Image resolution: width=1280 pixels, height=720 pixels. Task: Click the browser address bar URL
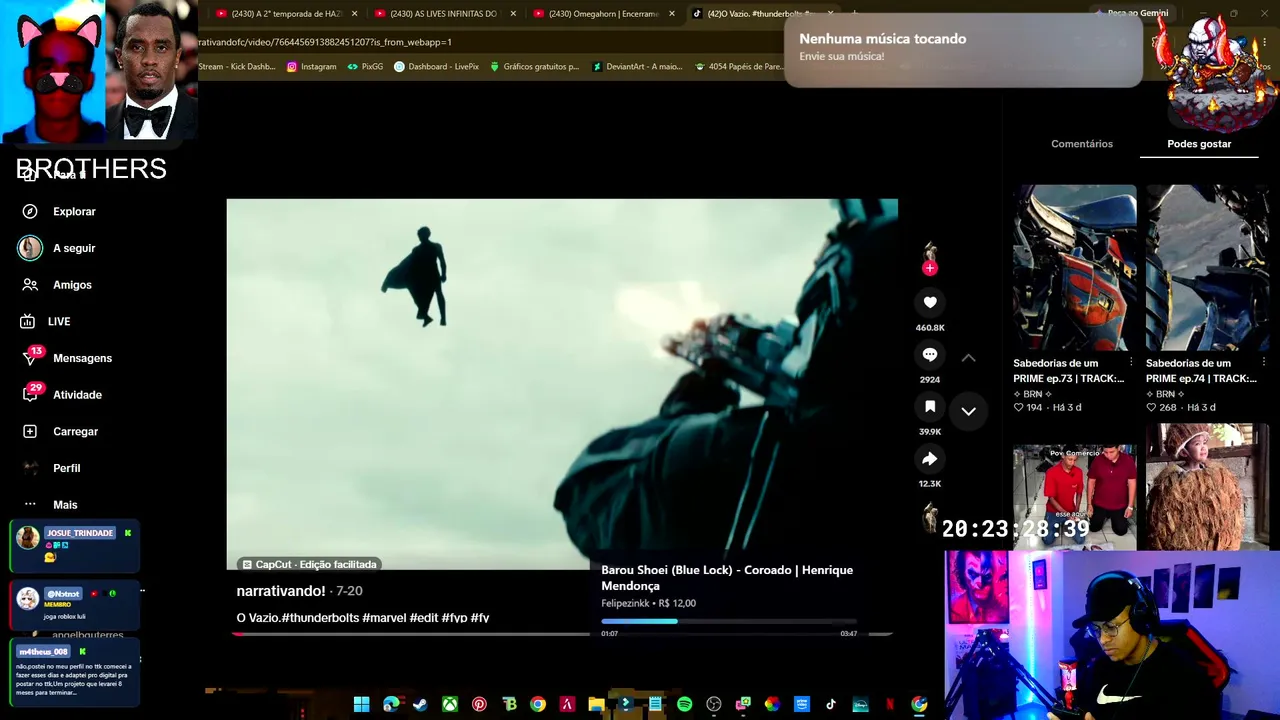[325, 42]
